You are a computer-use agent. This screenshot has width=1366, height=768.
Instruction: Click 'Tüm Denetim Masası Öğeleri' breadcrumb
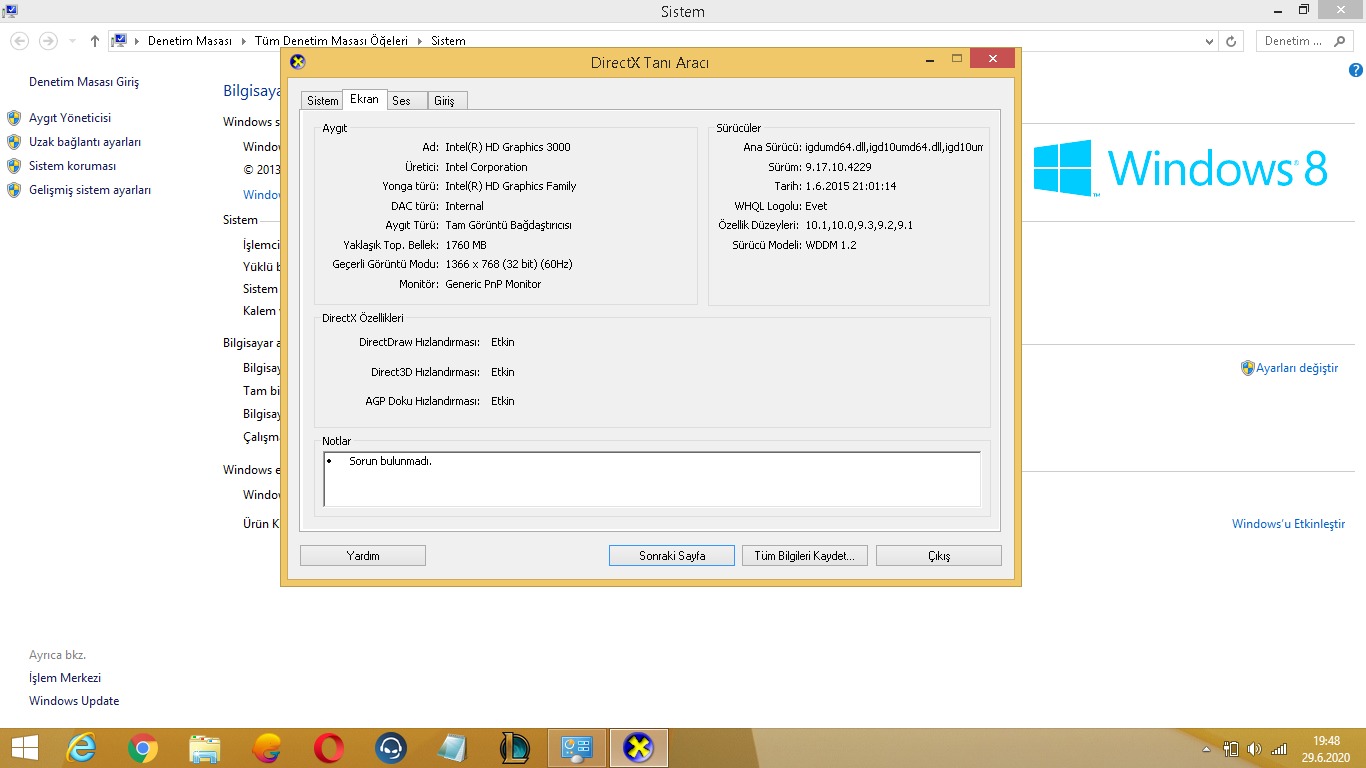tap(331, 41)
